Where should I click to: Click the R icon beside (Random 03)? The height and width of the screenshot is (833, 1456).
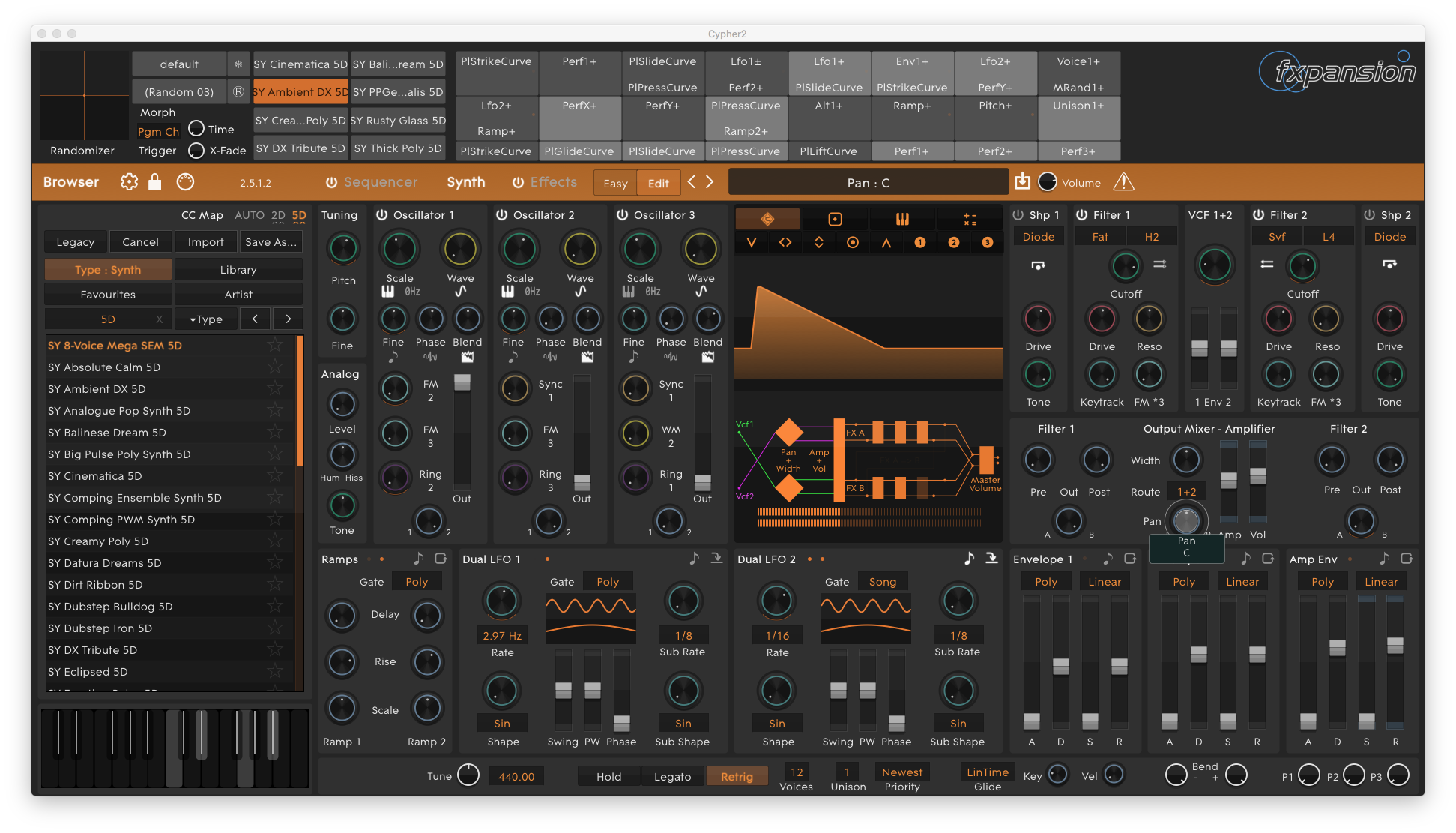[x=238, y=92]
